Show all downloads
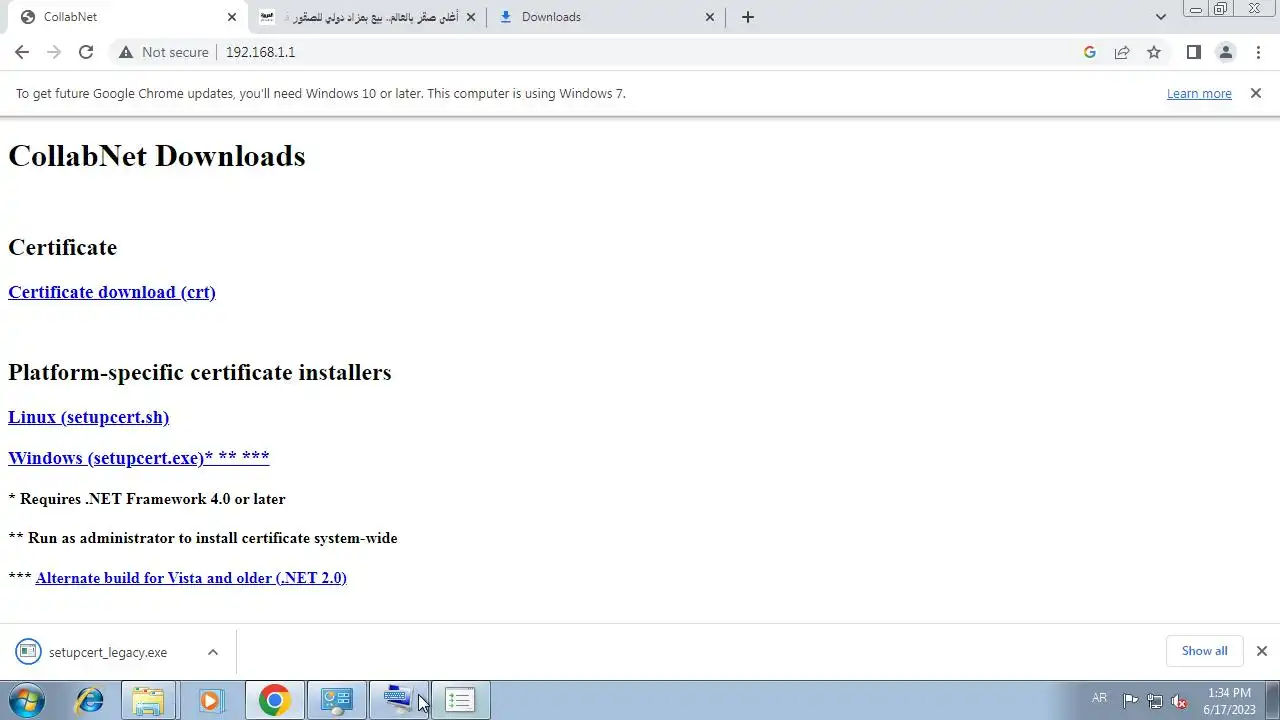The height and width of the screenshot is (720, 1280). [1204, 651]
